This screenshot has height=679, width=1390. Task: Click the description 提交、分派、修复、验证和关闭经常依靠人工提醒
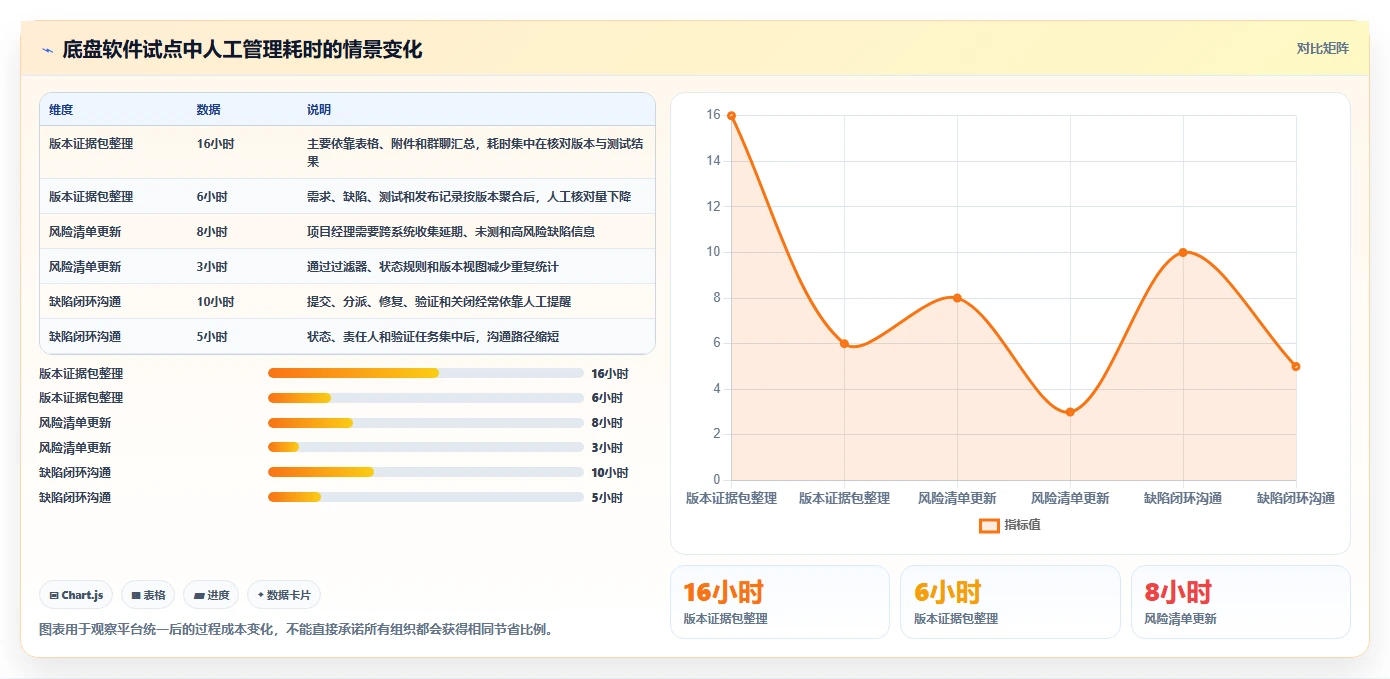[439, 302]
